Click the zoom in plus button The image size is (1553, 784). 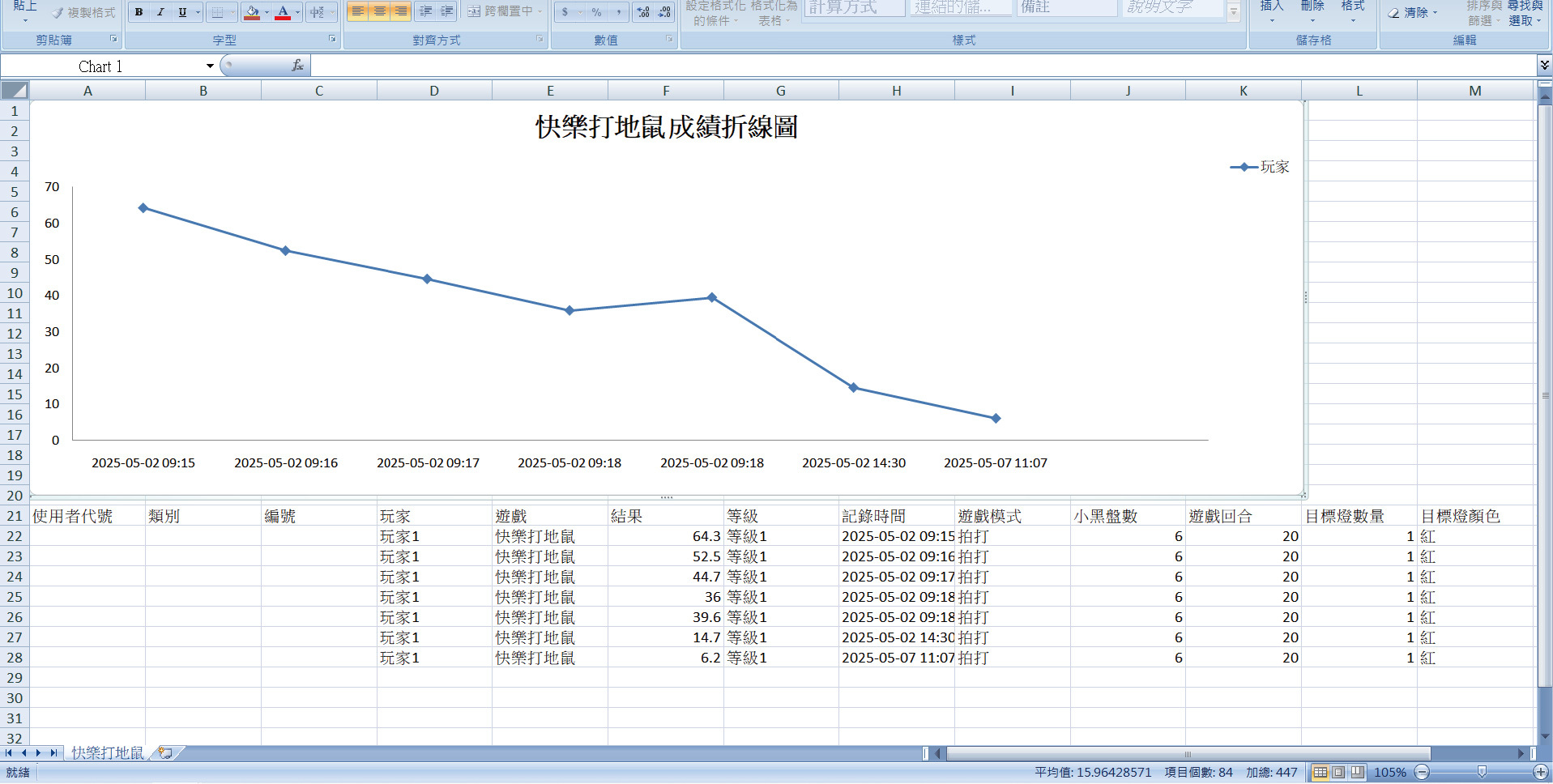[x=1540, y=772]
